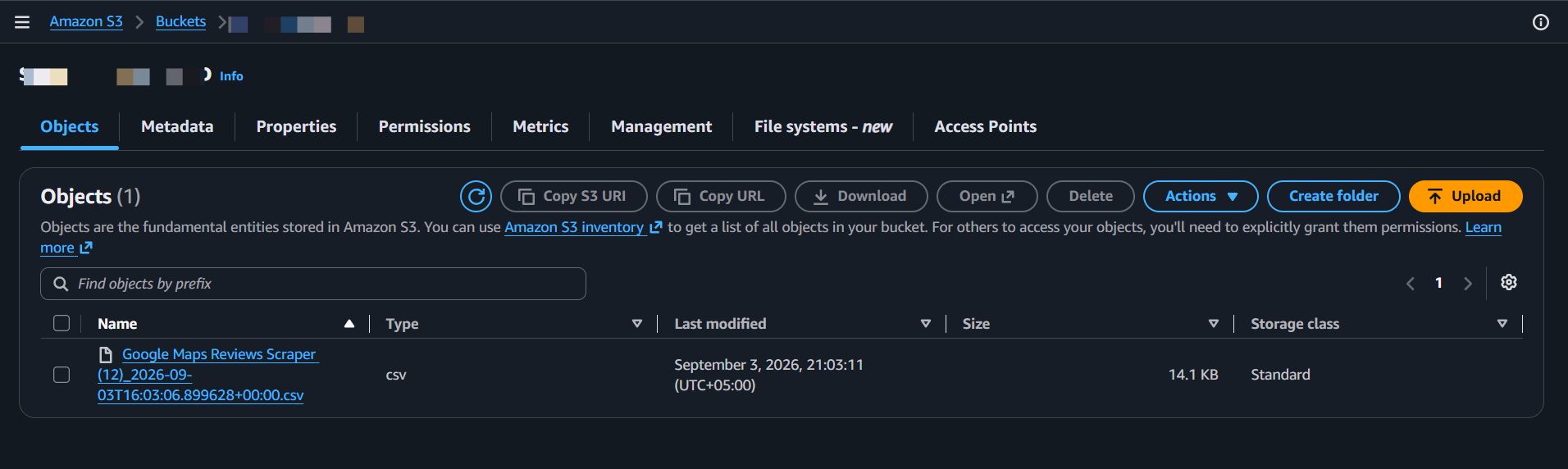Sort by Size column arrow
Screen dimensions: 1568x469
(x=1214, y=324)
